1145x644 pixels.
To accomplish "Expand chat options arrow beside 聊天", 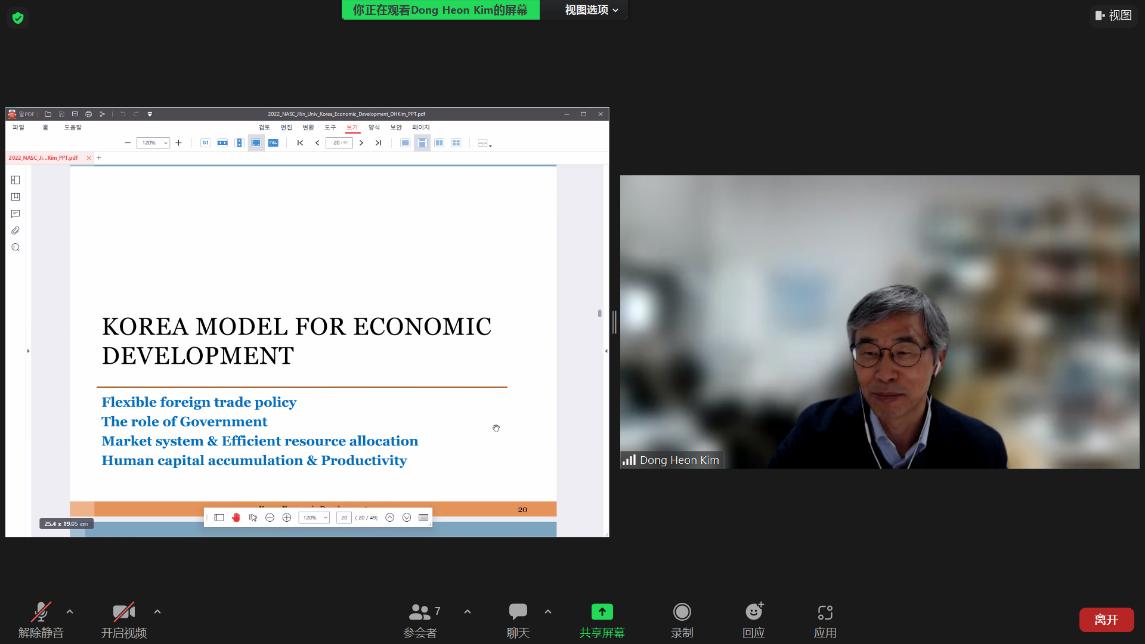I will (x=548, y=612).
